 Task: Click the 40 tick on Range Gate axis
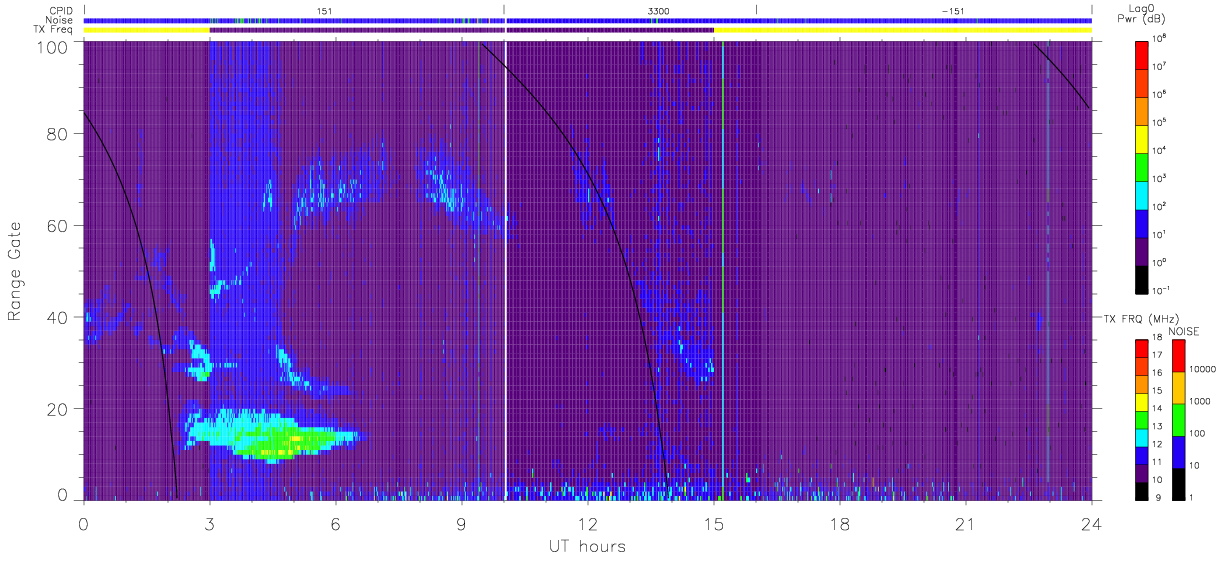(x=59, y=317)
